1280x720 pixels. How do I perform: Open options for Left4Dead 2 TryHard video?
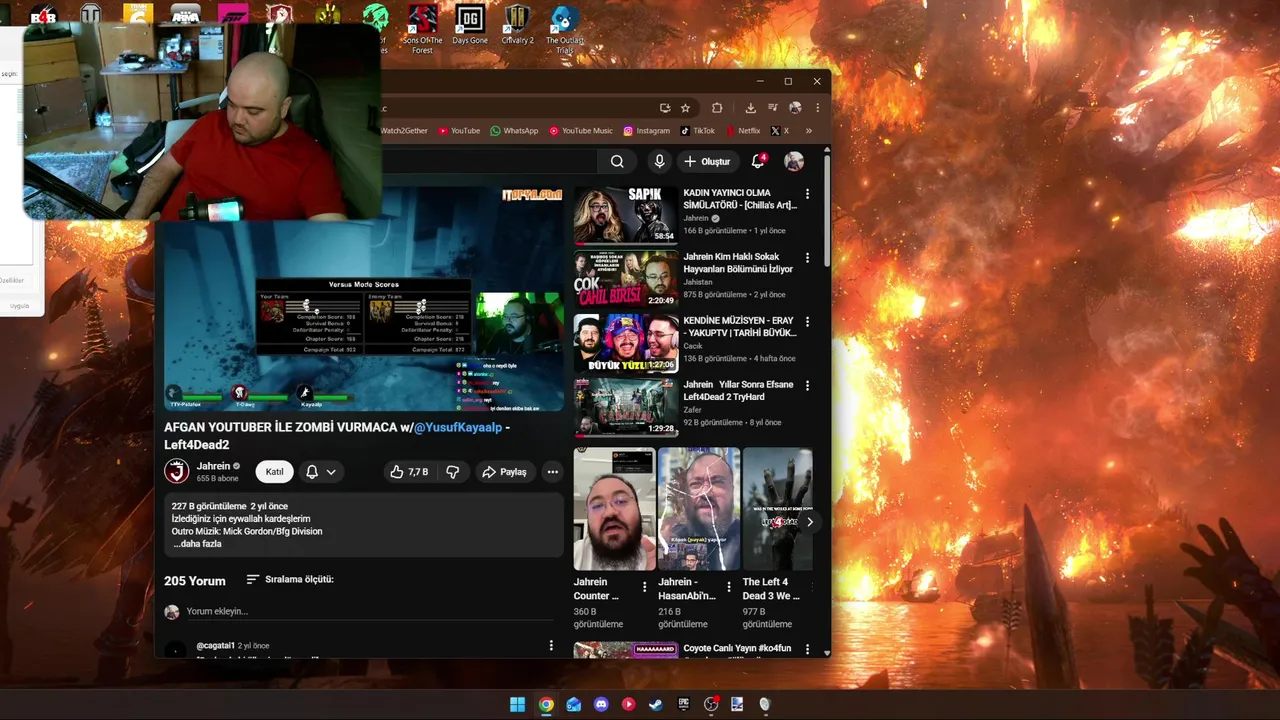[807, 386]
